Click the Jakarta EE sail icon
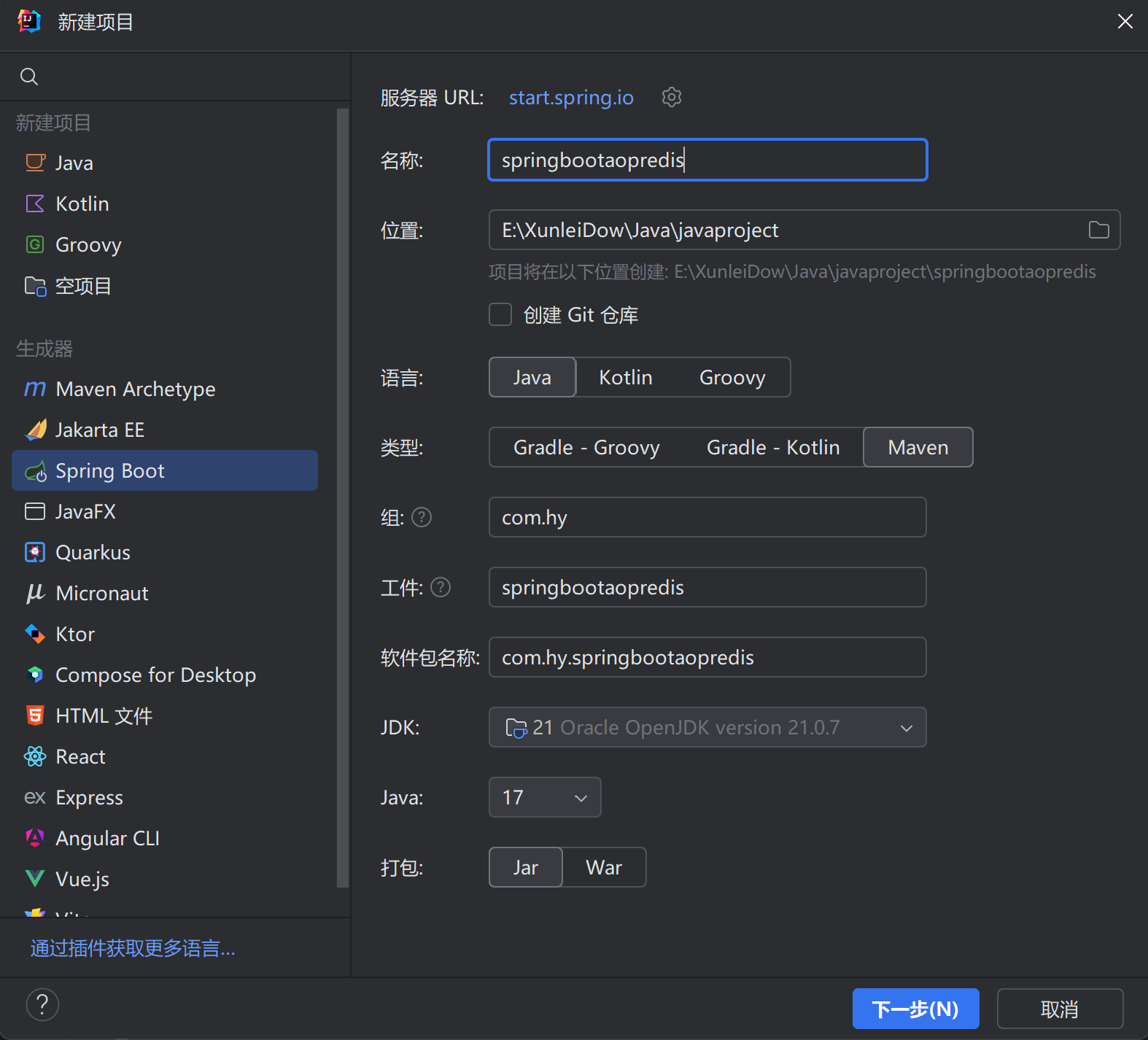Image resolution: width=1148 pixels, height=1040 pixels. tap(35, 430)
